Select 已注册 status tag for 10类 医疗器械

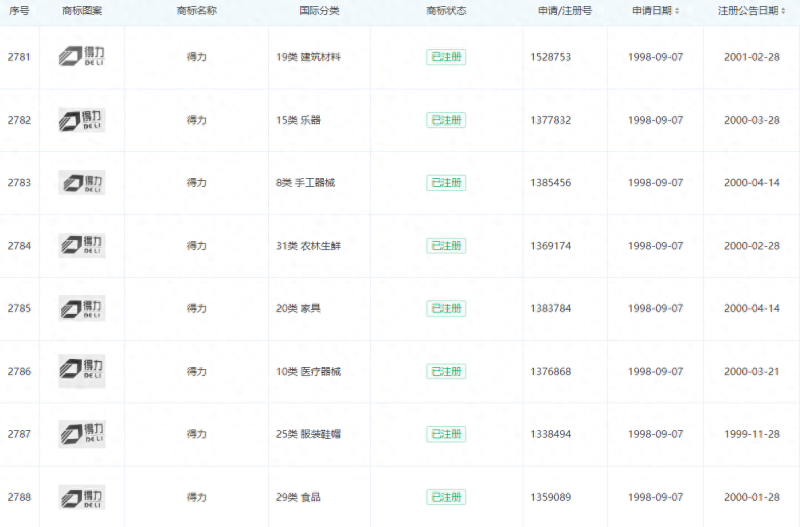point(446,371)
